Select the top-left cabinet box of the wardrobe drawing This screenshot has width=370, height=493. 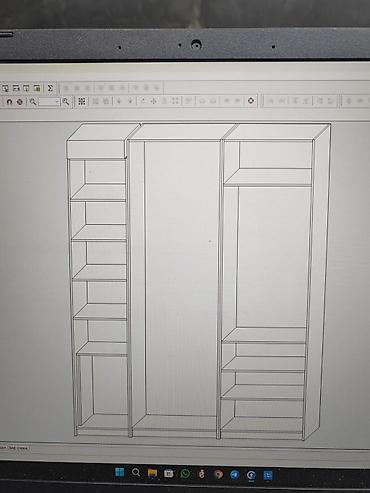coord(96,149)
